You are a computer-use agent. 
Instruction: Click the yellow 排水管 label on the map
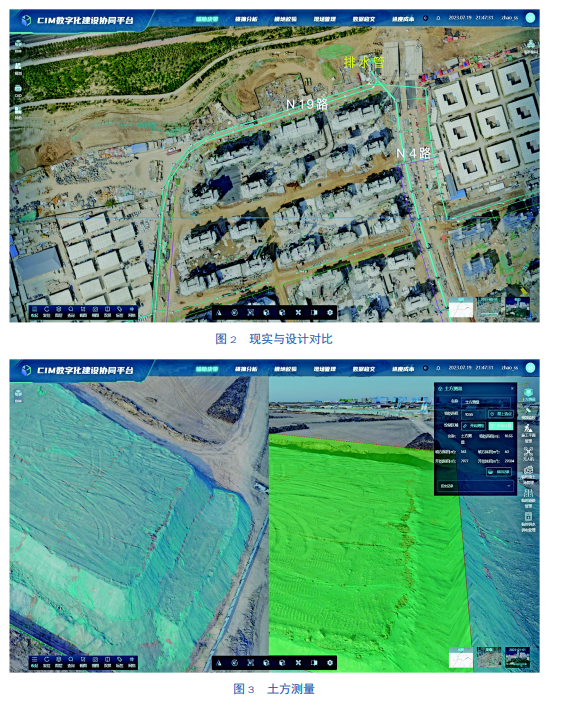tap(364, 62)
